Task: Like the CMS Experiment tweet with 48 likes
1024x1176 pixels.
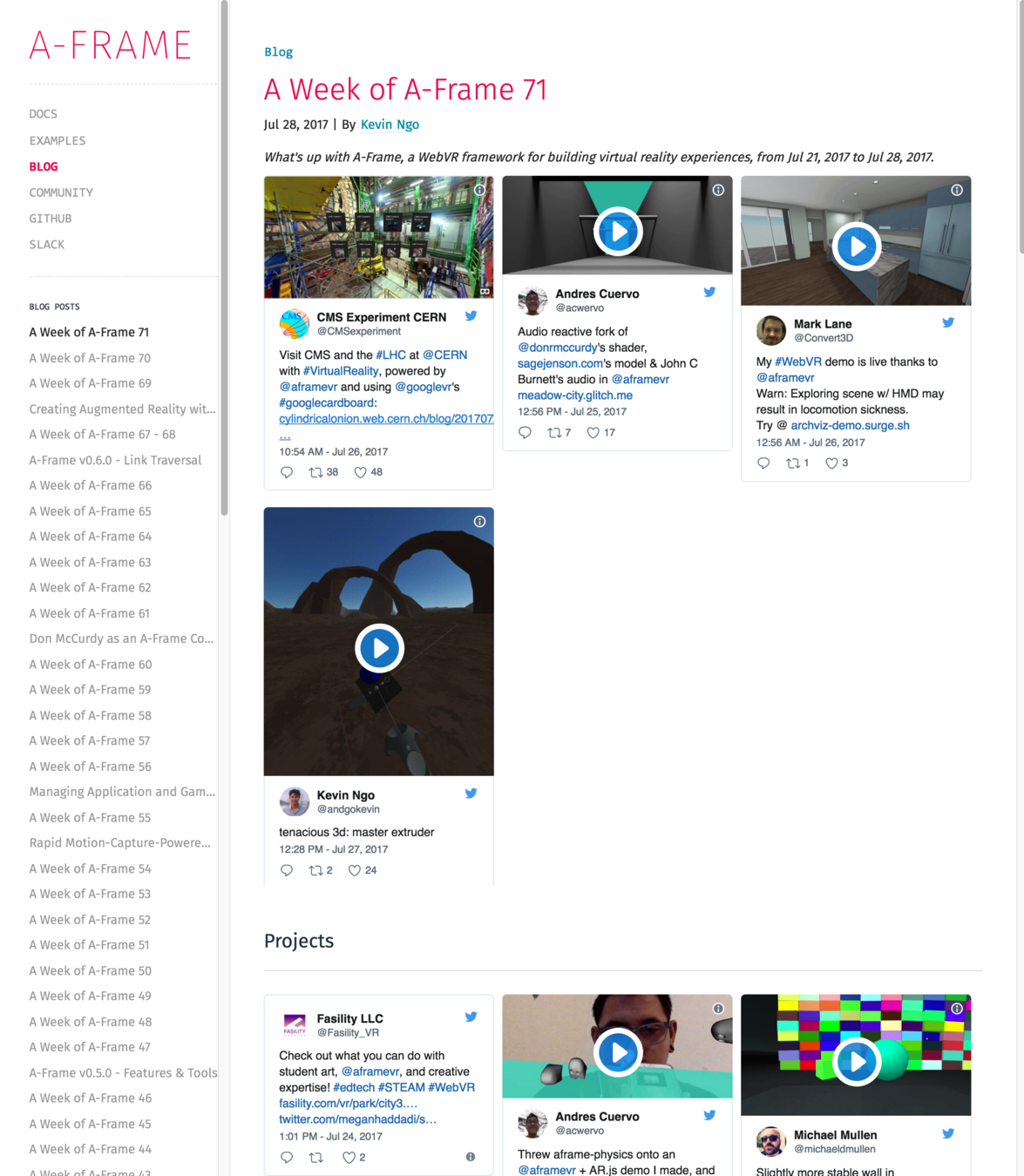Action: click(369, 472)
